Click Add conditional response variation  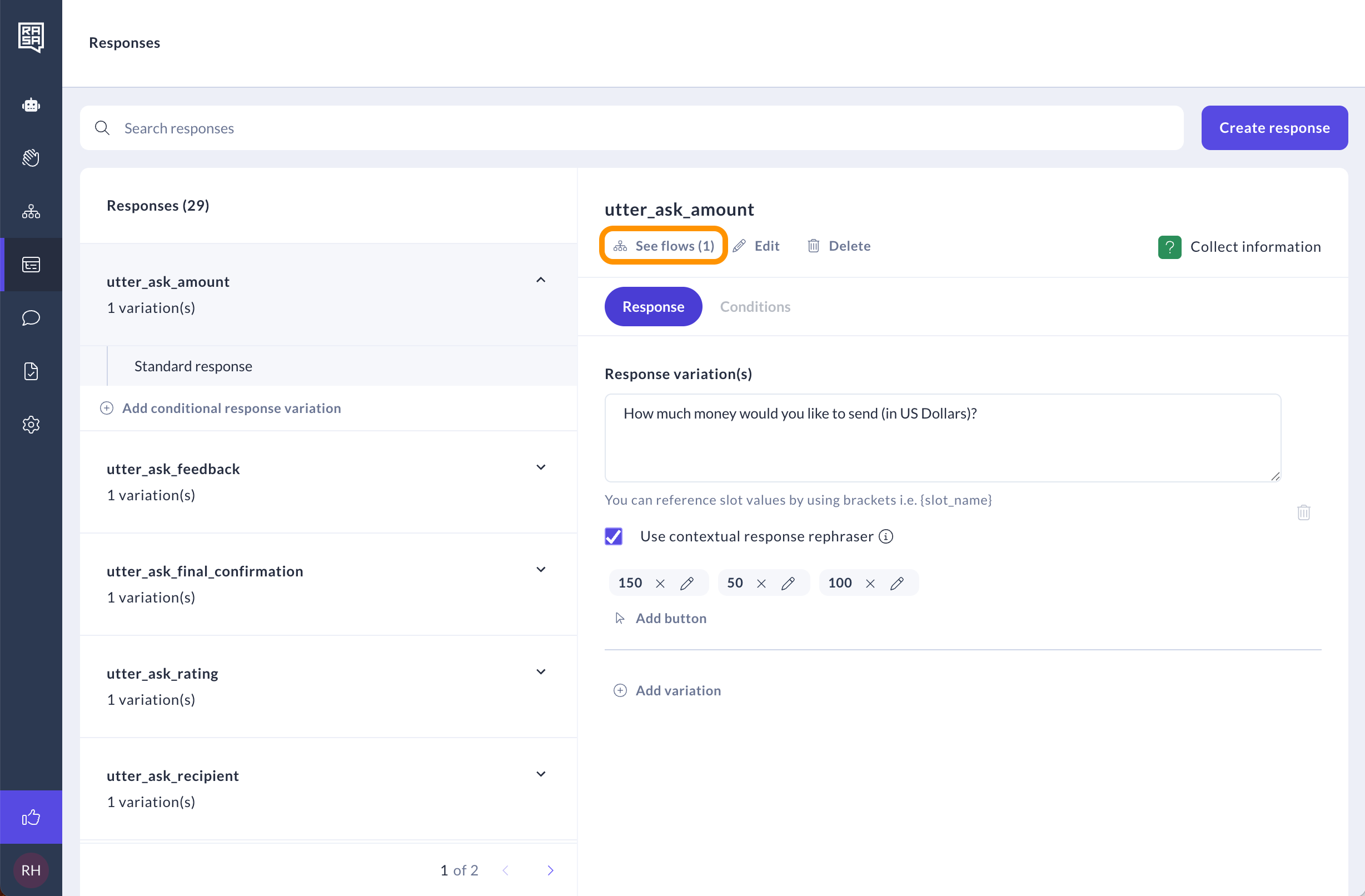[x=220, y=408]
